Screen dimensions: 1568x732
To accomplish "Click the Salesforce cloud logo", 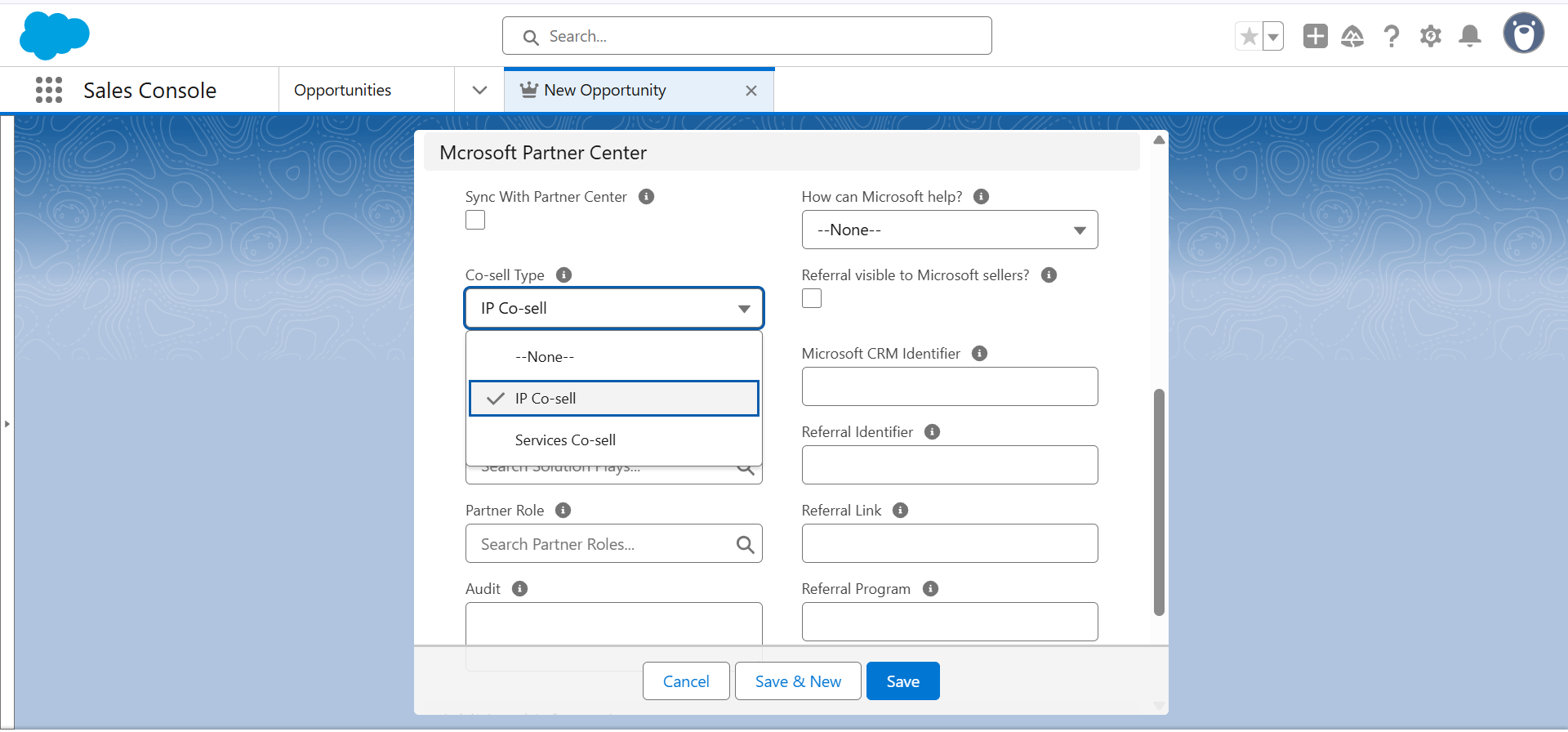I will pyautogui.click(x=54, y=35).
